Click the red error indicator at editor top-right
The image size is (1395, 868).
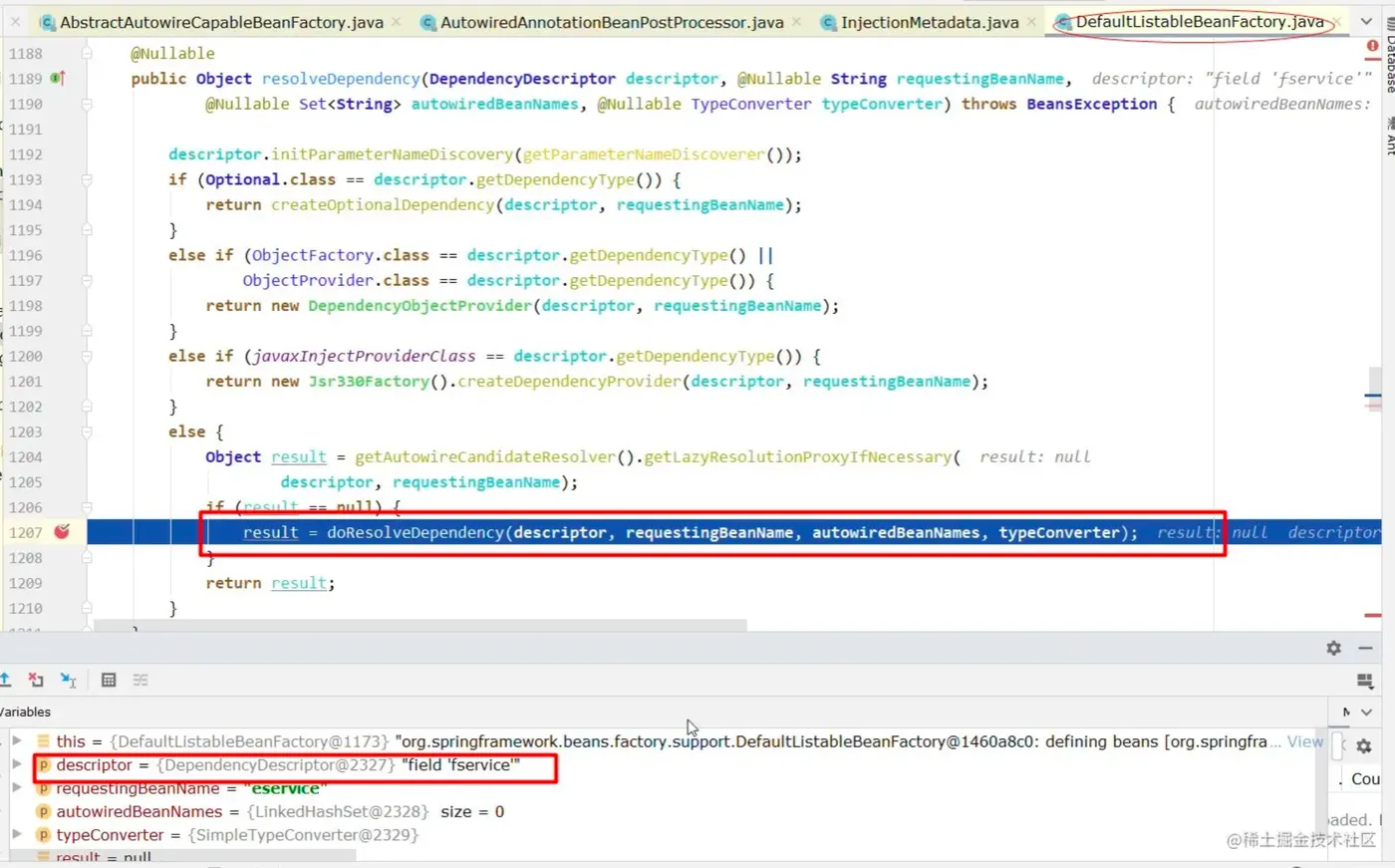pyautogui.click(x=1373, y=46)
